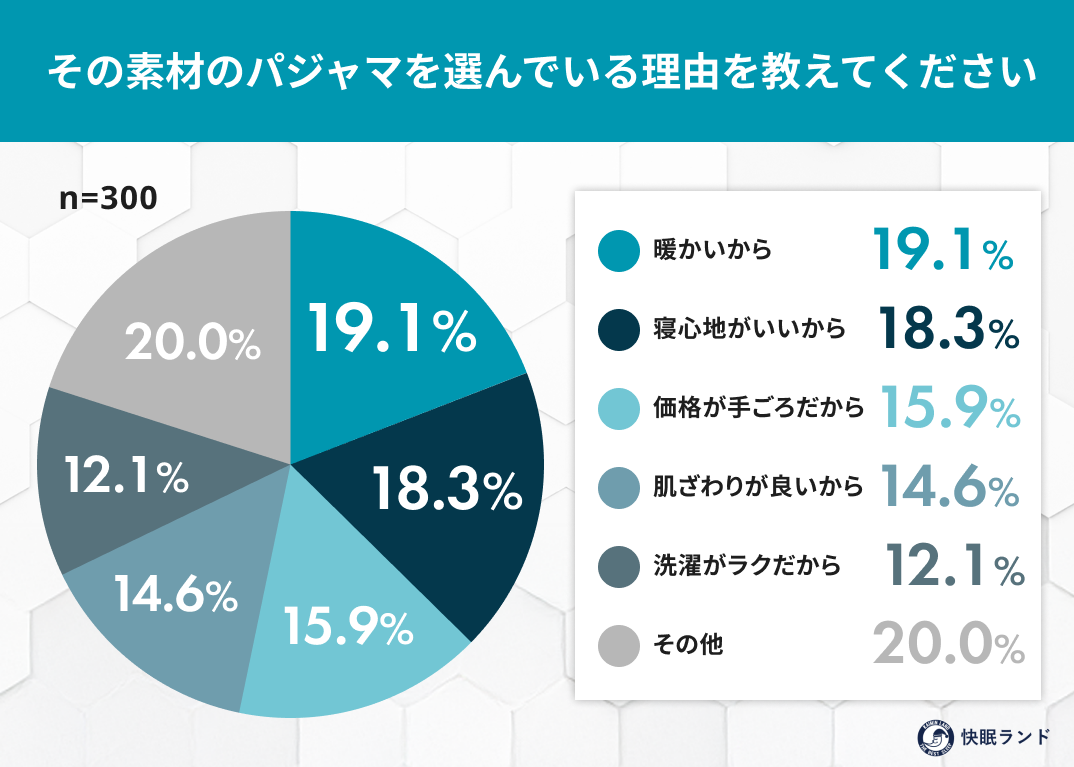
Task: Click the 洗濯がラクだから legend circle
Action: click(x=619, y=566)
